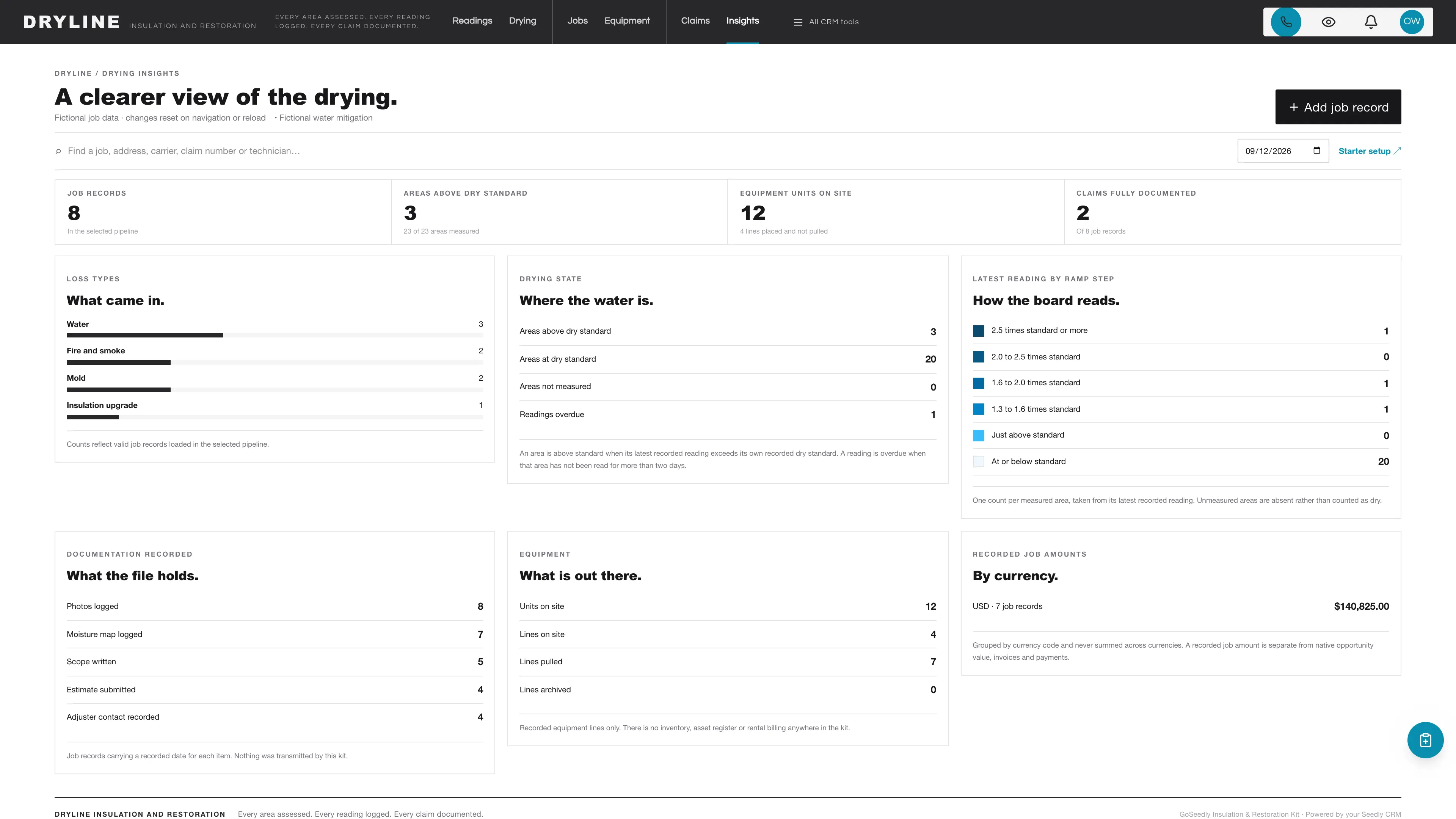This screenshot has width=1456, height=819.
Task: Click the job search input field
Action: pyautogui.click(x=644, y=151)
